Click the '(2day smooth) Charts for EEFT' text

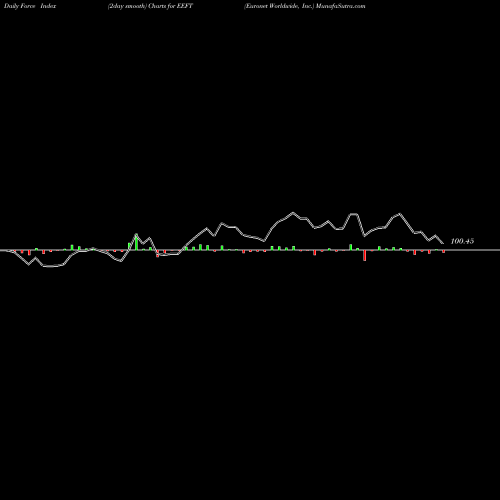point(150,6)
